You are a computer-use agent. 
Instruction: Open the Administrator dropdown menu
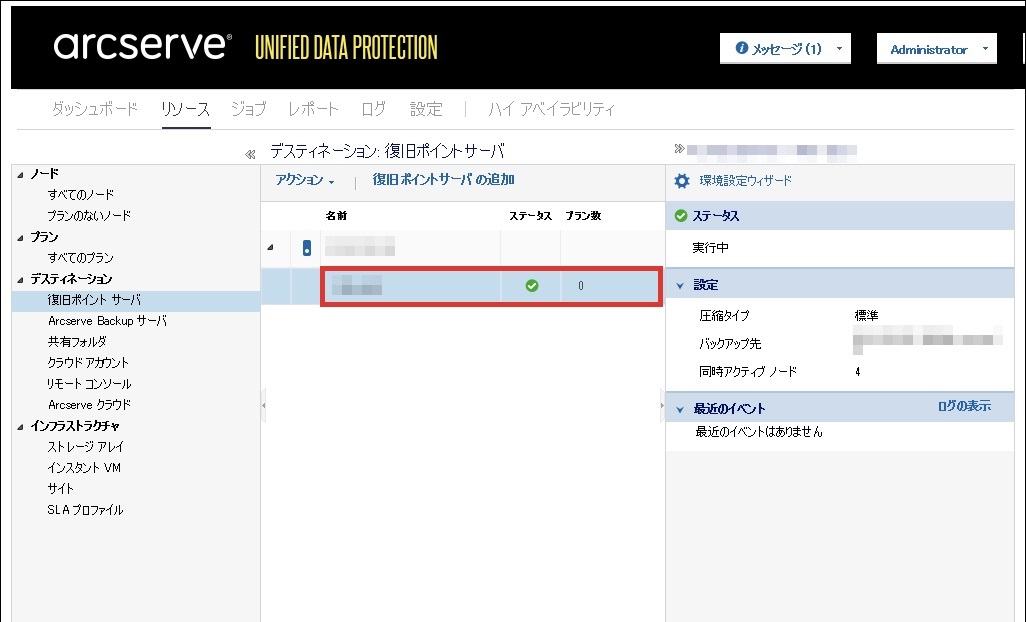coord(936,49)
